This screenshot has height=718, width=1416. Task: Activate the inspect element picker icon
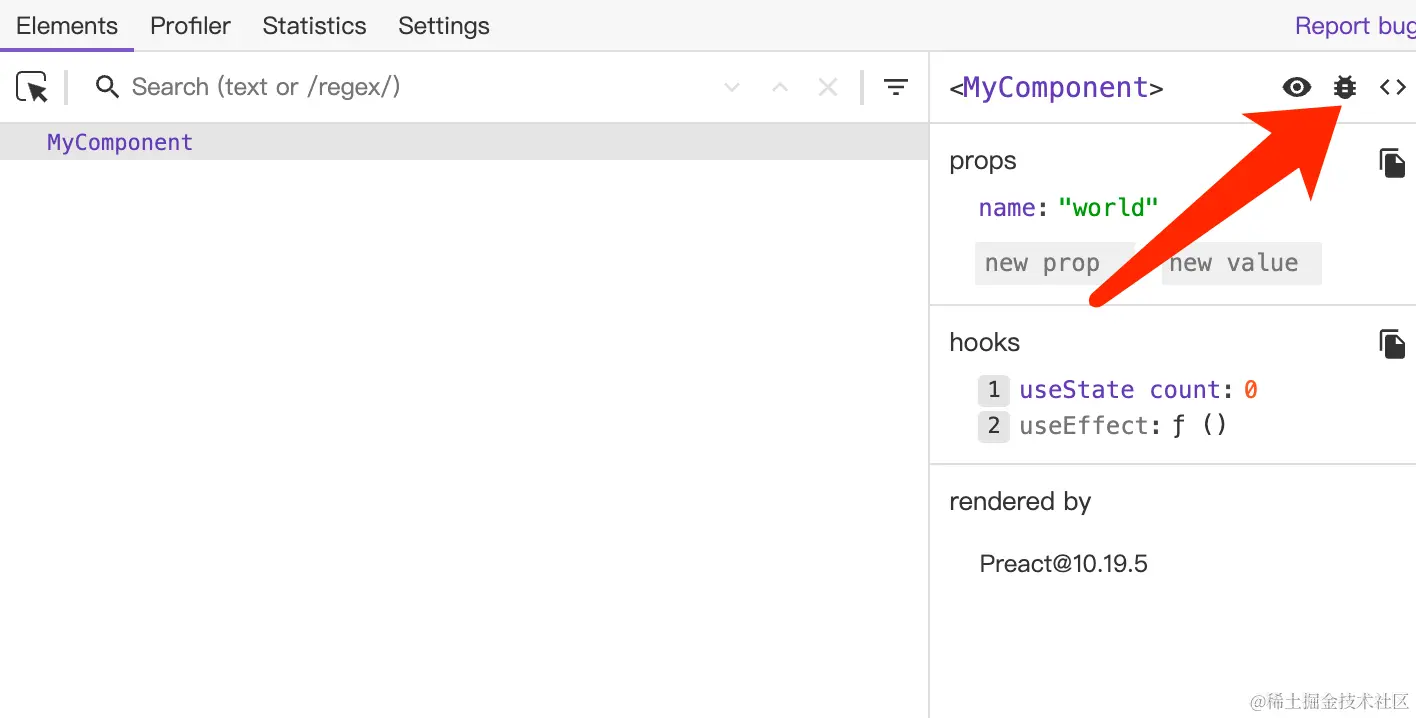point(33,88)
